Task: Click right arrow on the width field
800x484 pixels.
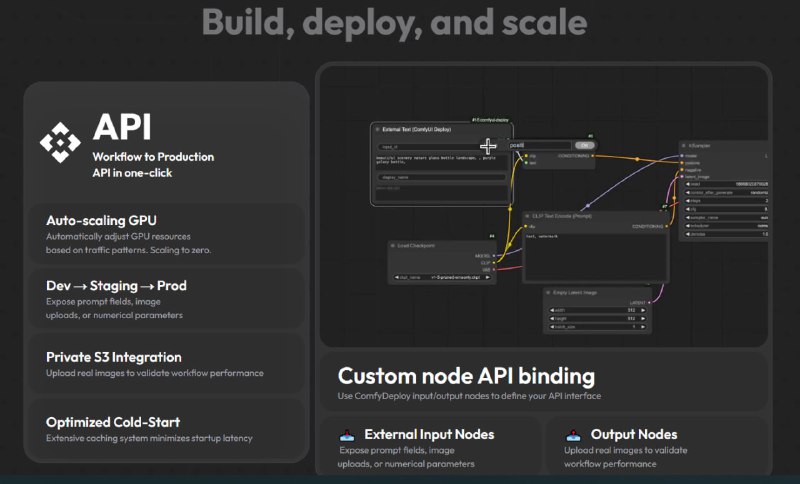Action: [641, 310]
